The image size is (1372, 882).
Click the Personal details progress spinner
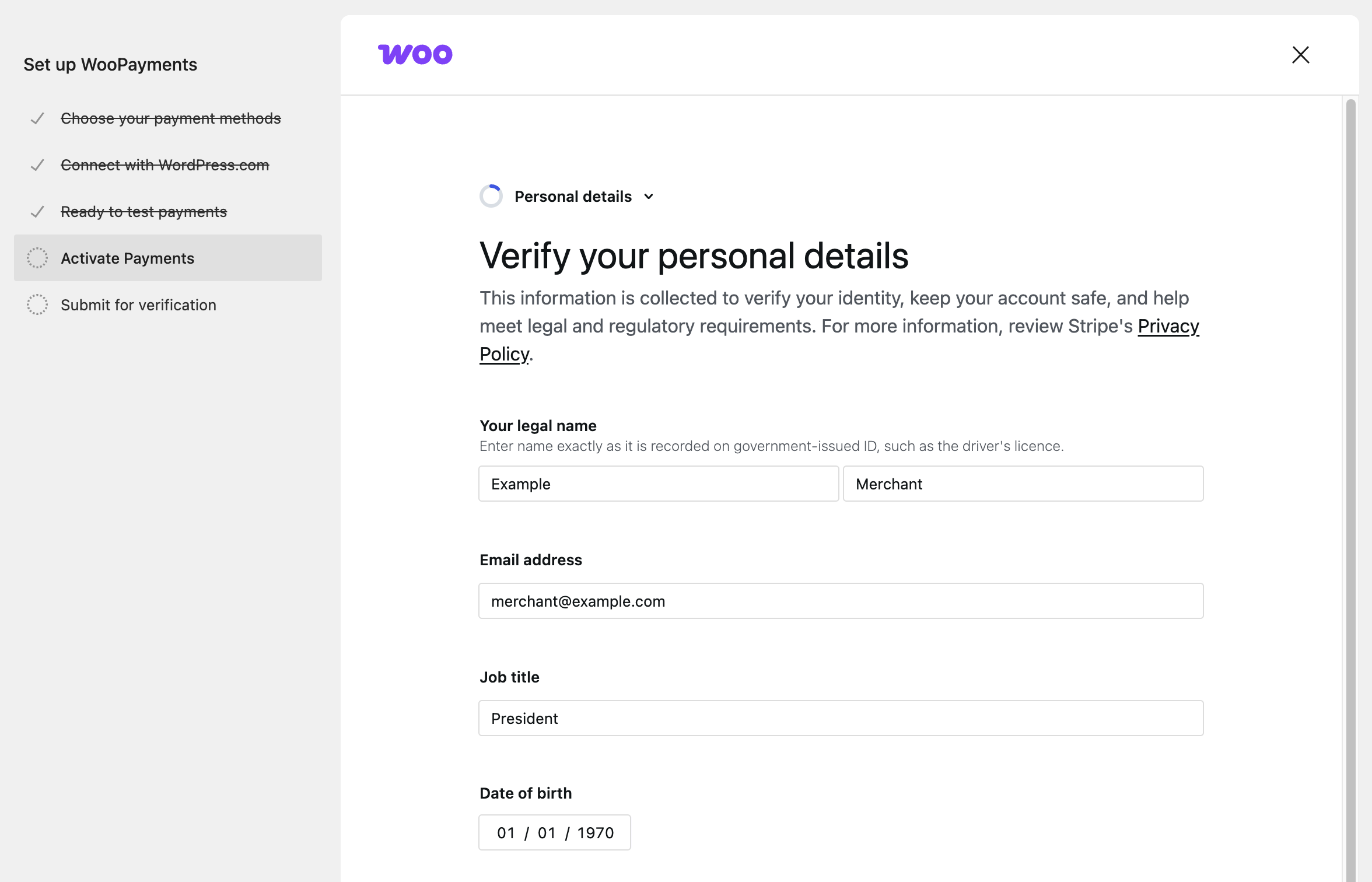click(491, 196)
